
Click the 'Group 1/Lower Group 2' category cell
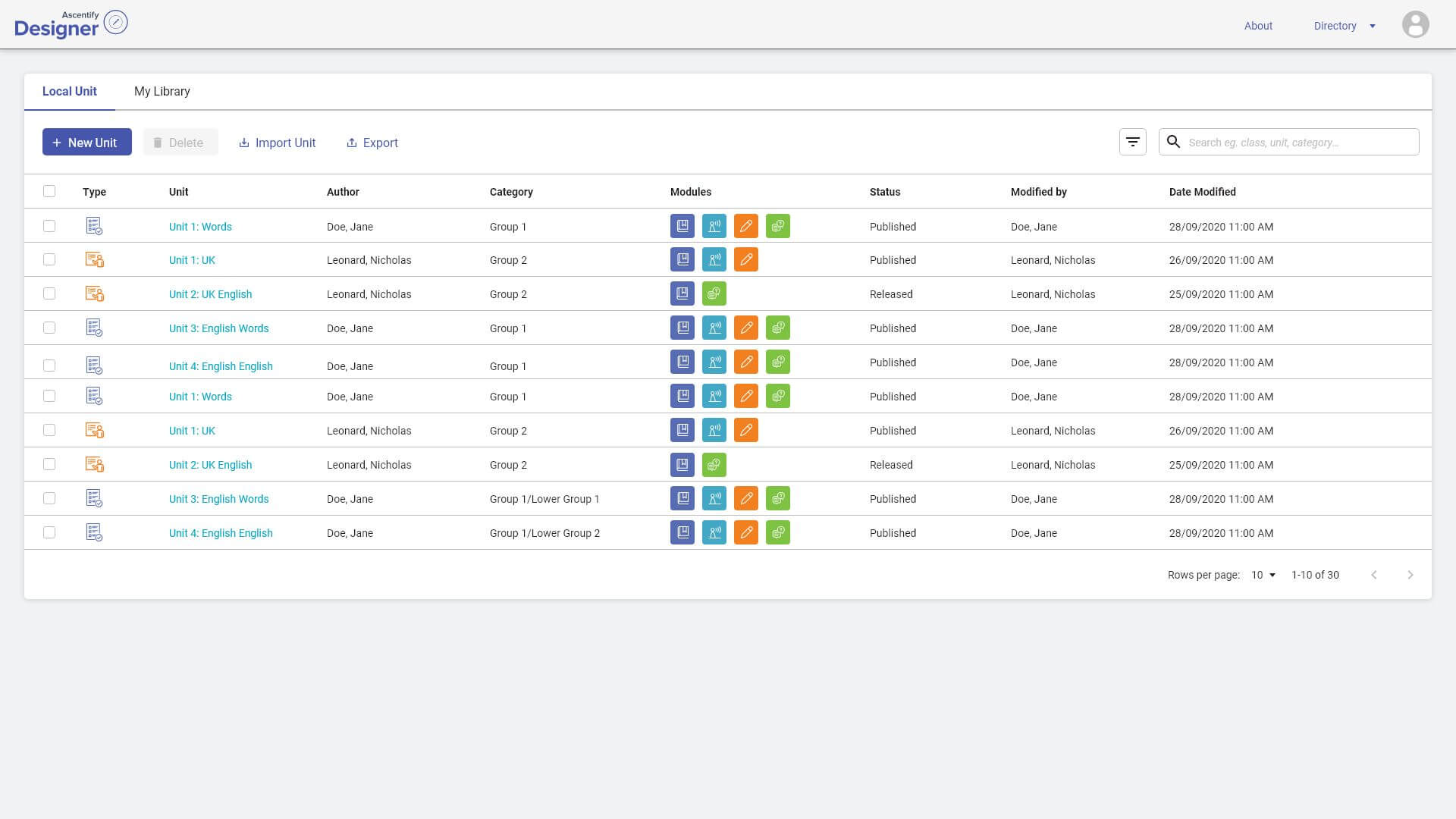coord(544,533)
